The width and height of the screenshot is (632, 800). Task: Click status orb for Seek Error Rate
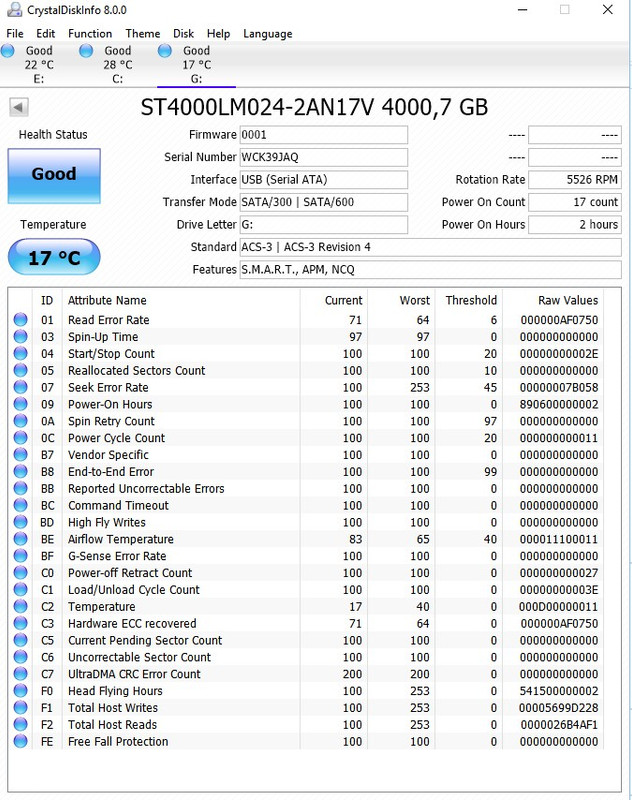(x=20, y=387)
